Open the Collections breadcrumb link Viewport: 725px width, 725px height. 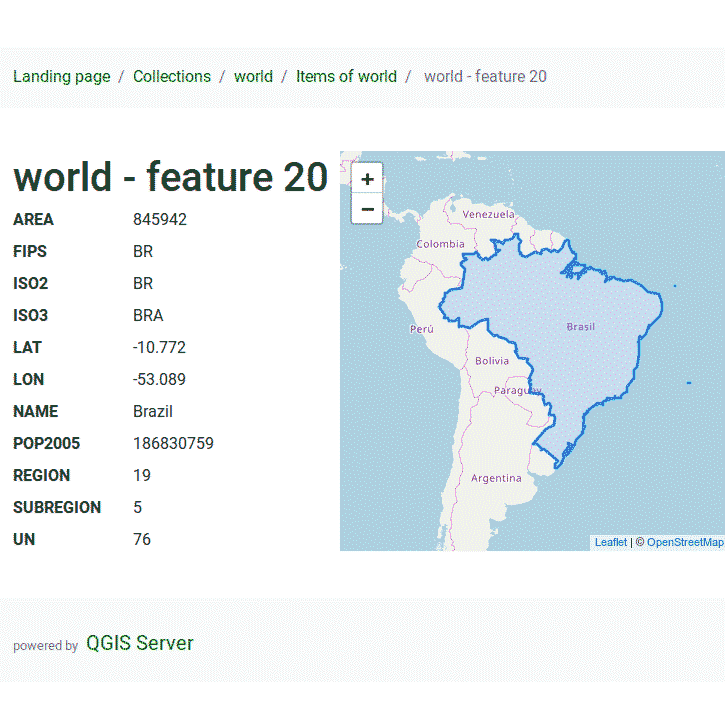pyautogui.click(x=172, y=76)
